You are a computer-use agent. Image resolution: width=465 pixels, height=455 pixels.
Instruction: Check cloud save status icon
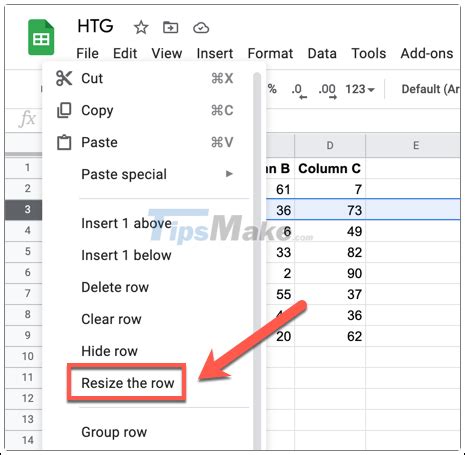(x=201, y=28)
